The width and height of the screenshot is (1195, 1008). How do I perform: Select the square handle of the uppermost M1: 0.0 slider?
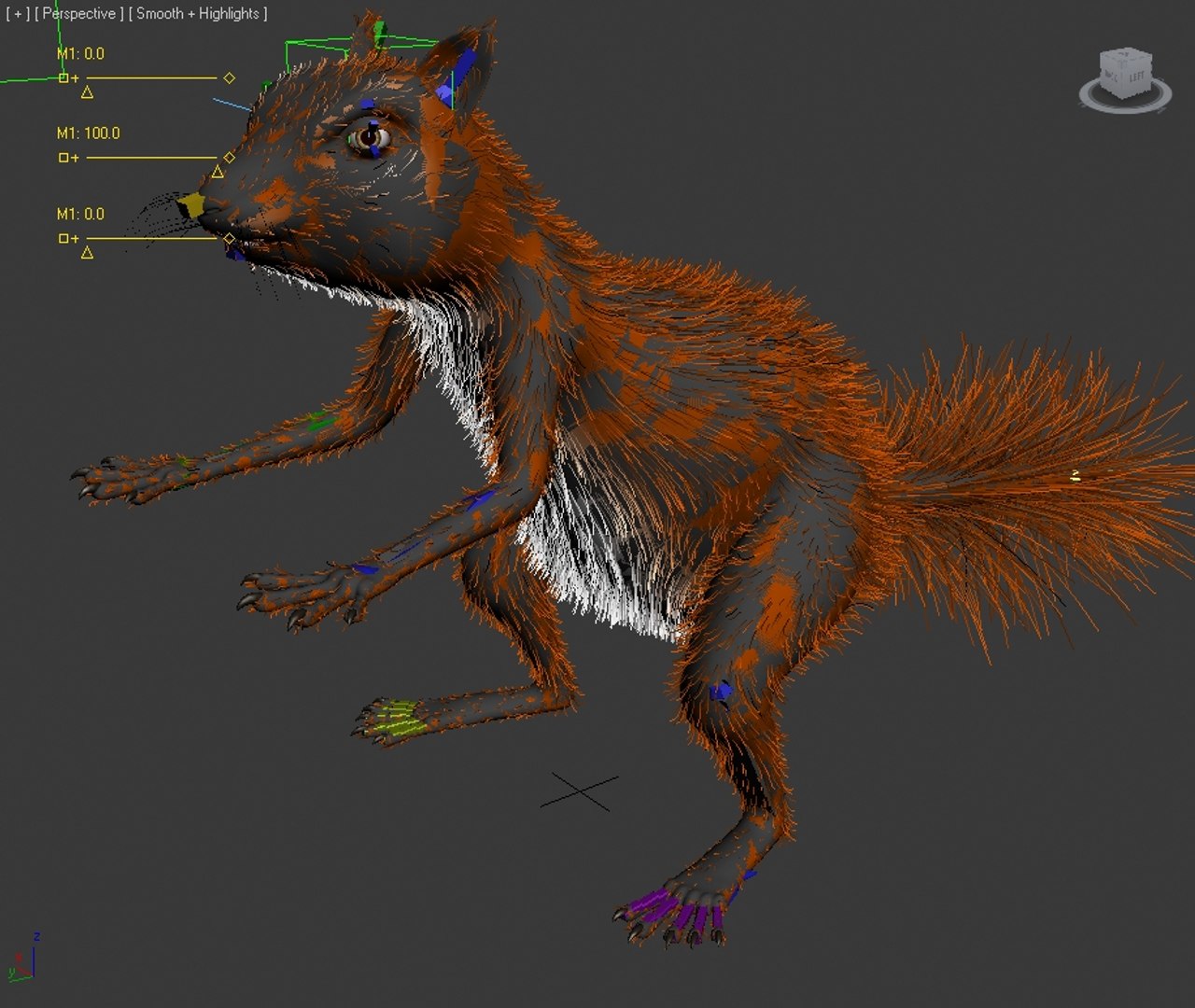[63, 78]
